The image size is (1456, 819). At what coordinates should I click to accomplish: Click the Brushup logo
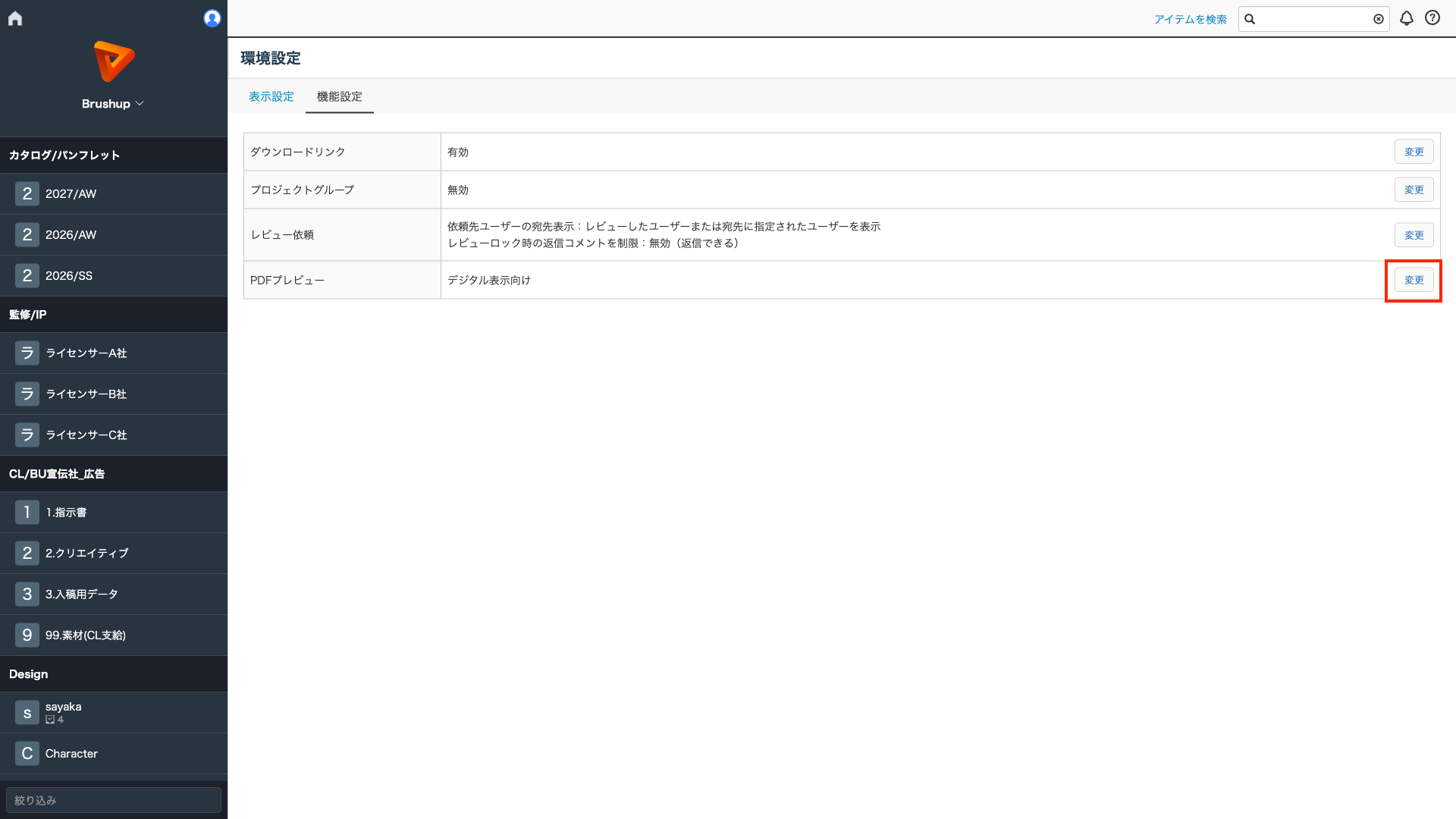point(114,61)
